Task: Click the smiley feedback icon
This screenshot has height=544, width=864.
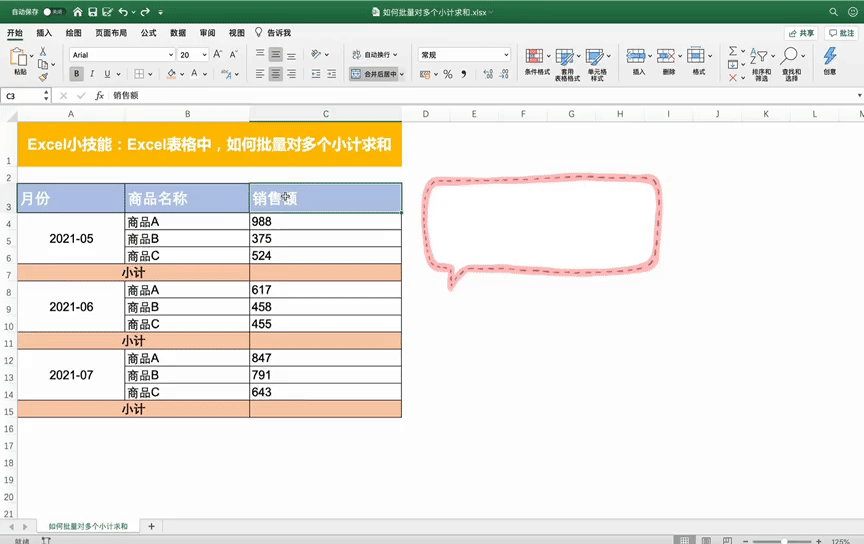Action: [852, 12]
